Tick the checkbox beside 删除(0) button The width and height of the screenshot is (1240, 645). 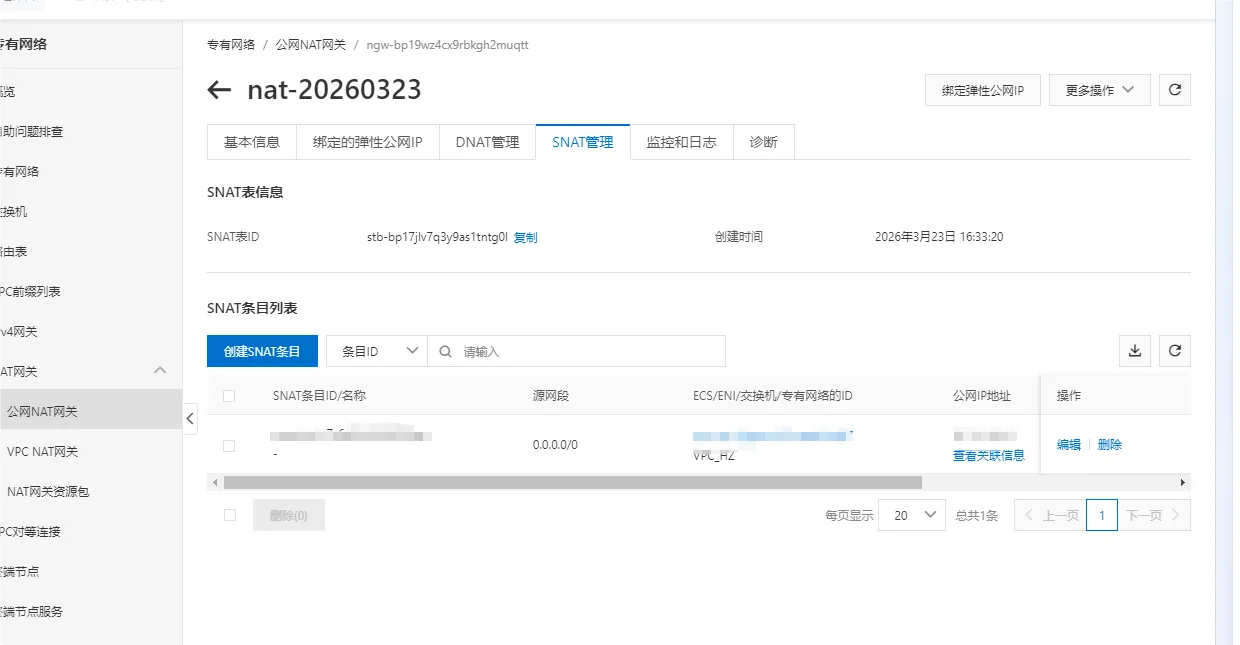(x=229, y=514)
